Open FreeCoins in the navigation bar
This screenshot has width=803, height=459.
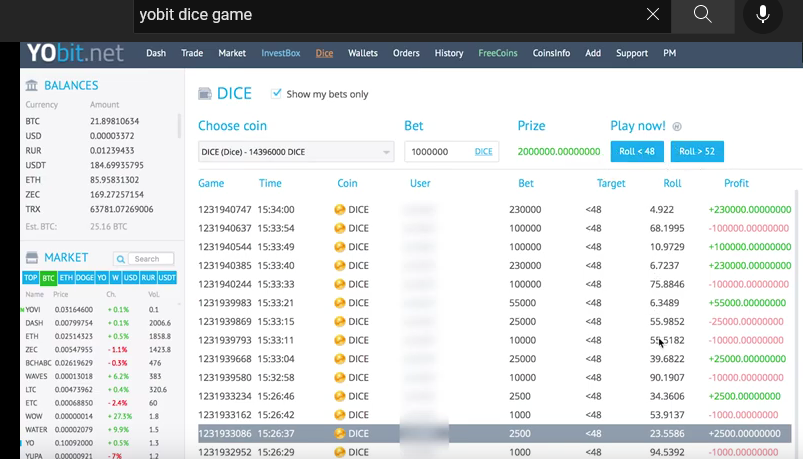click(498, 53)
